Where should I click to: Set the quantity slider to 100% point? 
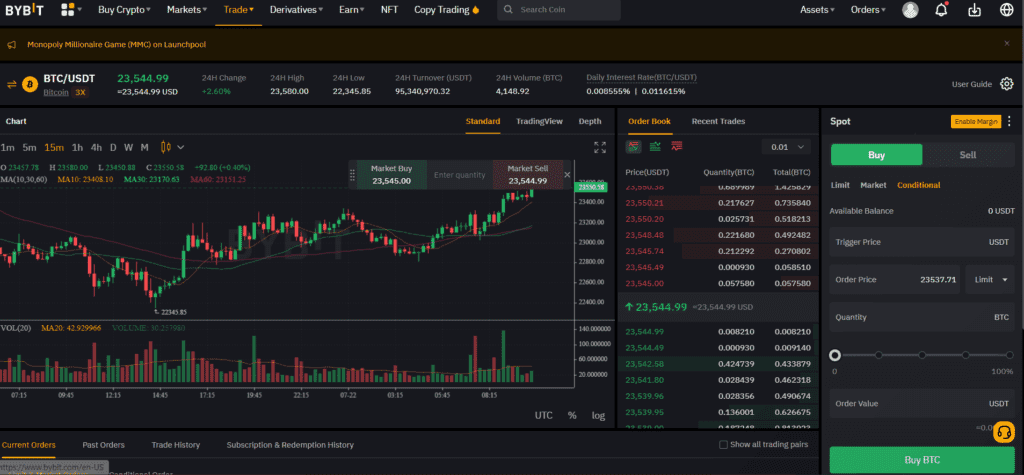click(x=1009, y=355)
